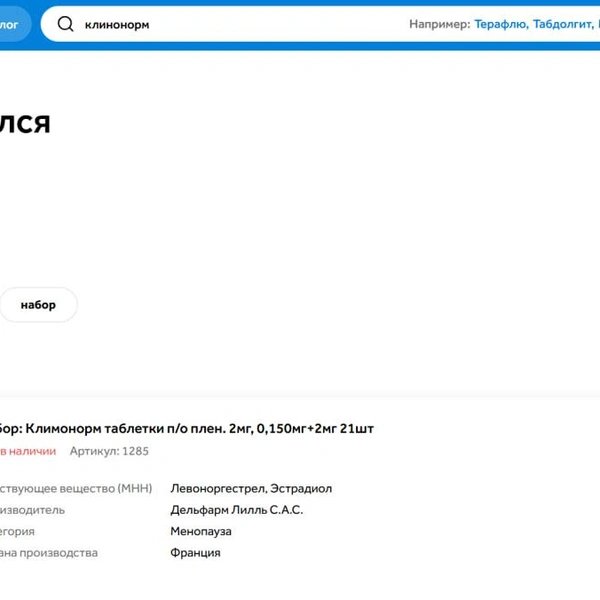Click the страна производства label
Screen dimensions: 600x600
pos(49,553)
